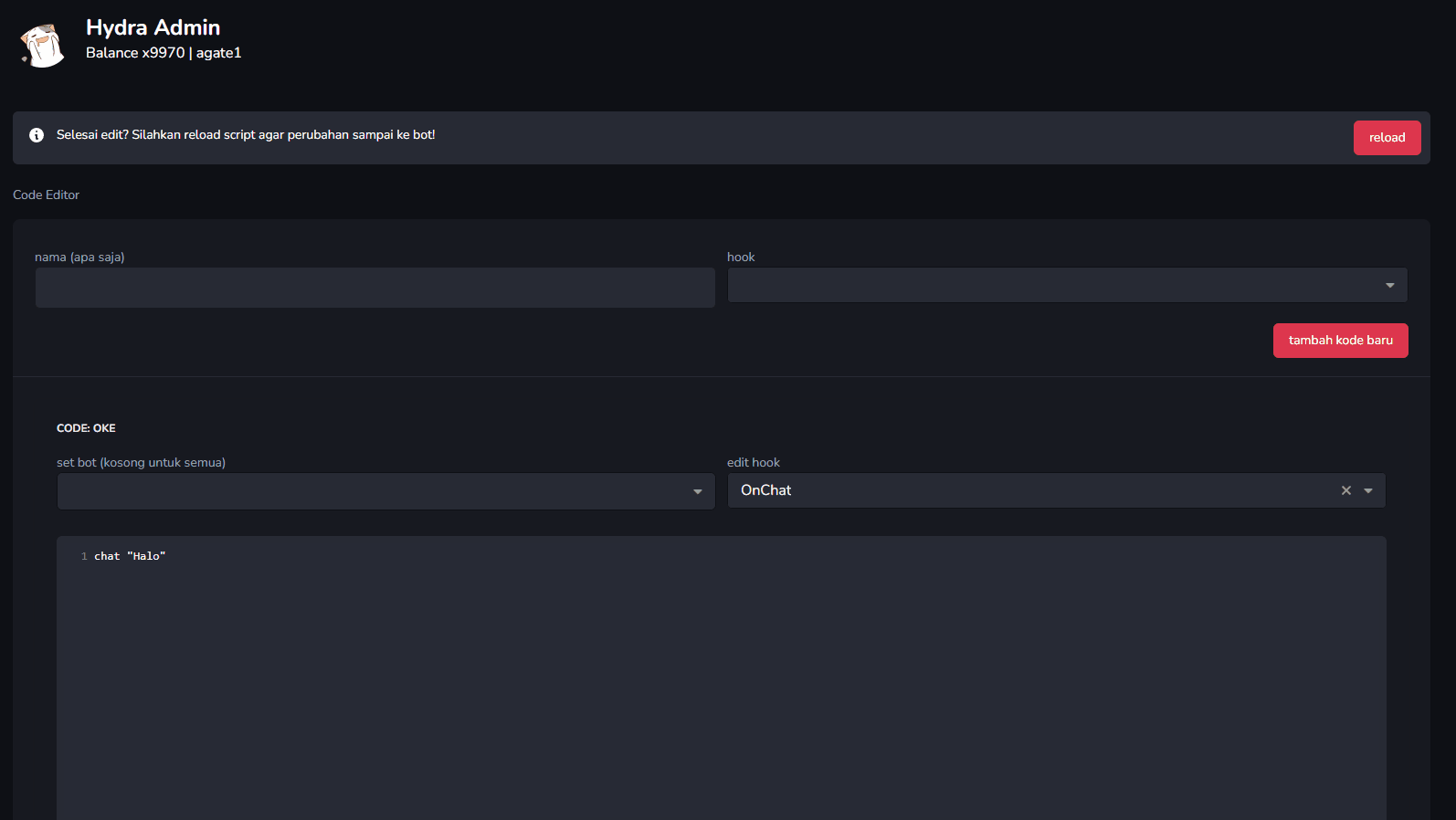Place cursor on chat "Halo" code line
This screenshot has width=1456, height=820.
[130, 556]
